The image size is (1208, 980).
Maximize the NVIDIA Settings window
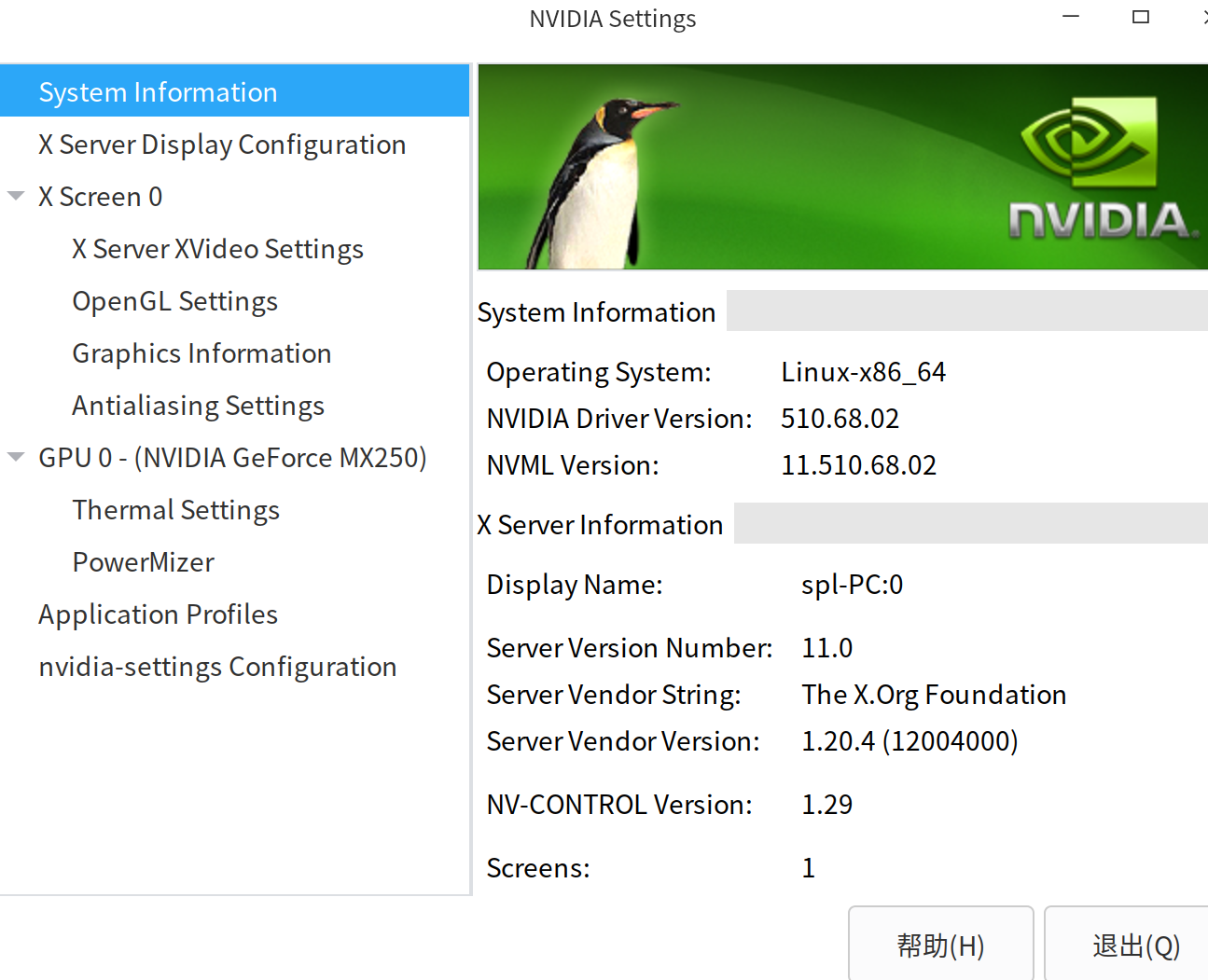1140,17
